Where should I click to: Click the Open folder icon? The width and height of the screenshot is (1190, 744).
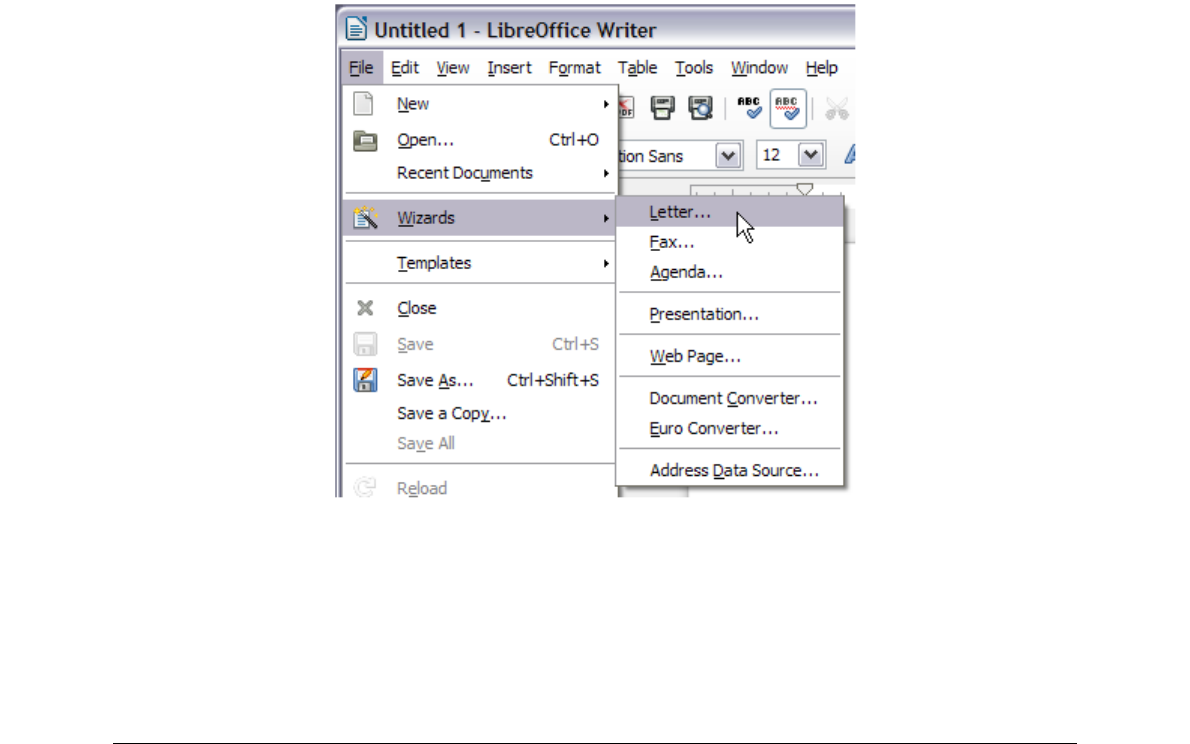[x=365, y=140]
